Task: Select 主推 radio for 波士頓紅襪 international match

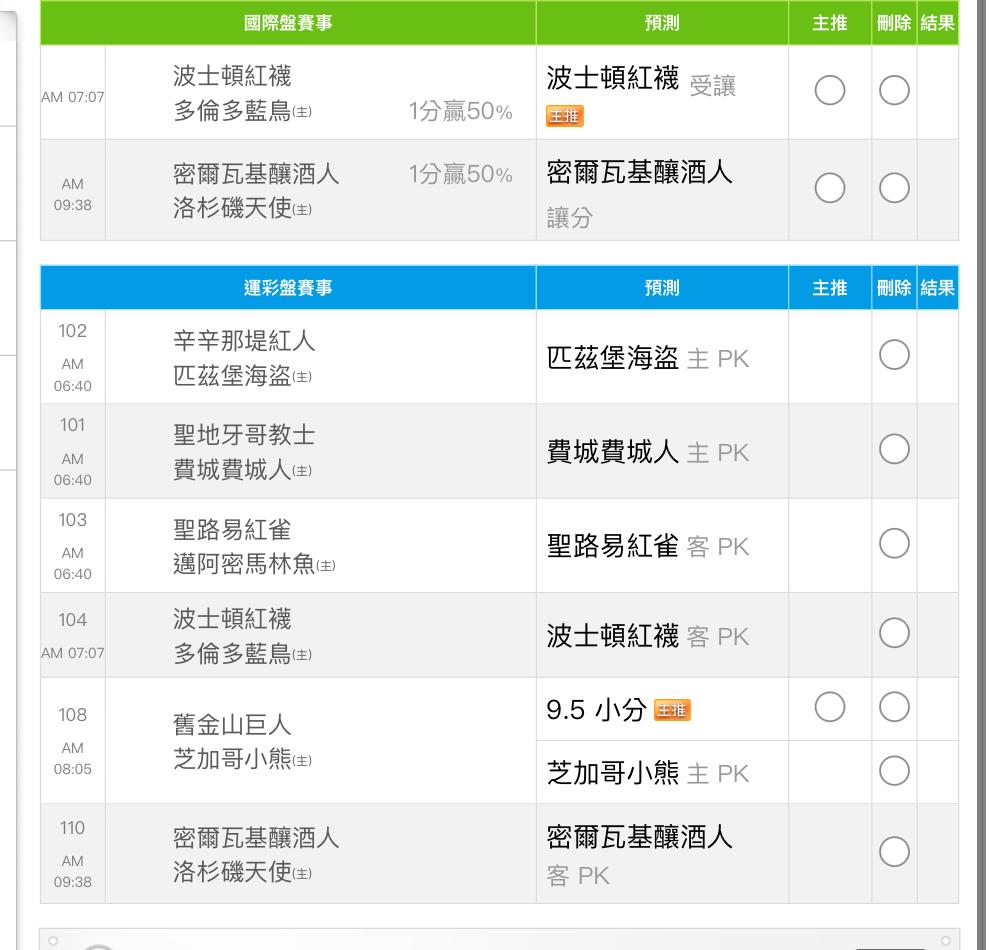Action: (x=830, y=91)
